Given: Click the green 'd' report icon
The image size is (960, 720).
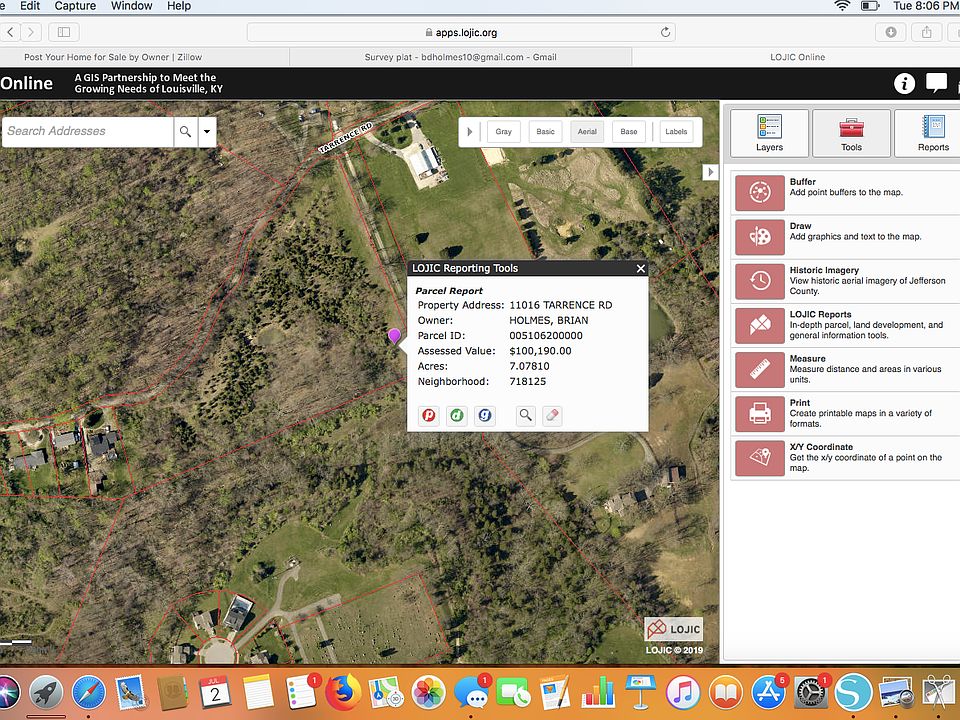Looking at the screenshot, I should pos(457,415).
